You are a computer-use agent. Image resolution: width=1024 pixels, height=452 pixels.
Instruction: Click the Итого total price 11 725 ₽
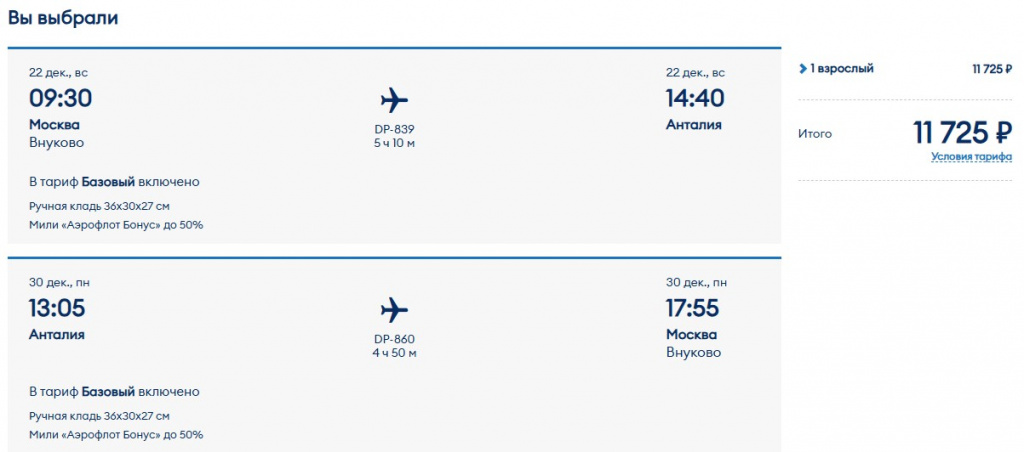962,132
